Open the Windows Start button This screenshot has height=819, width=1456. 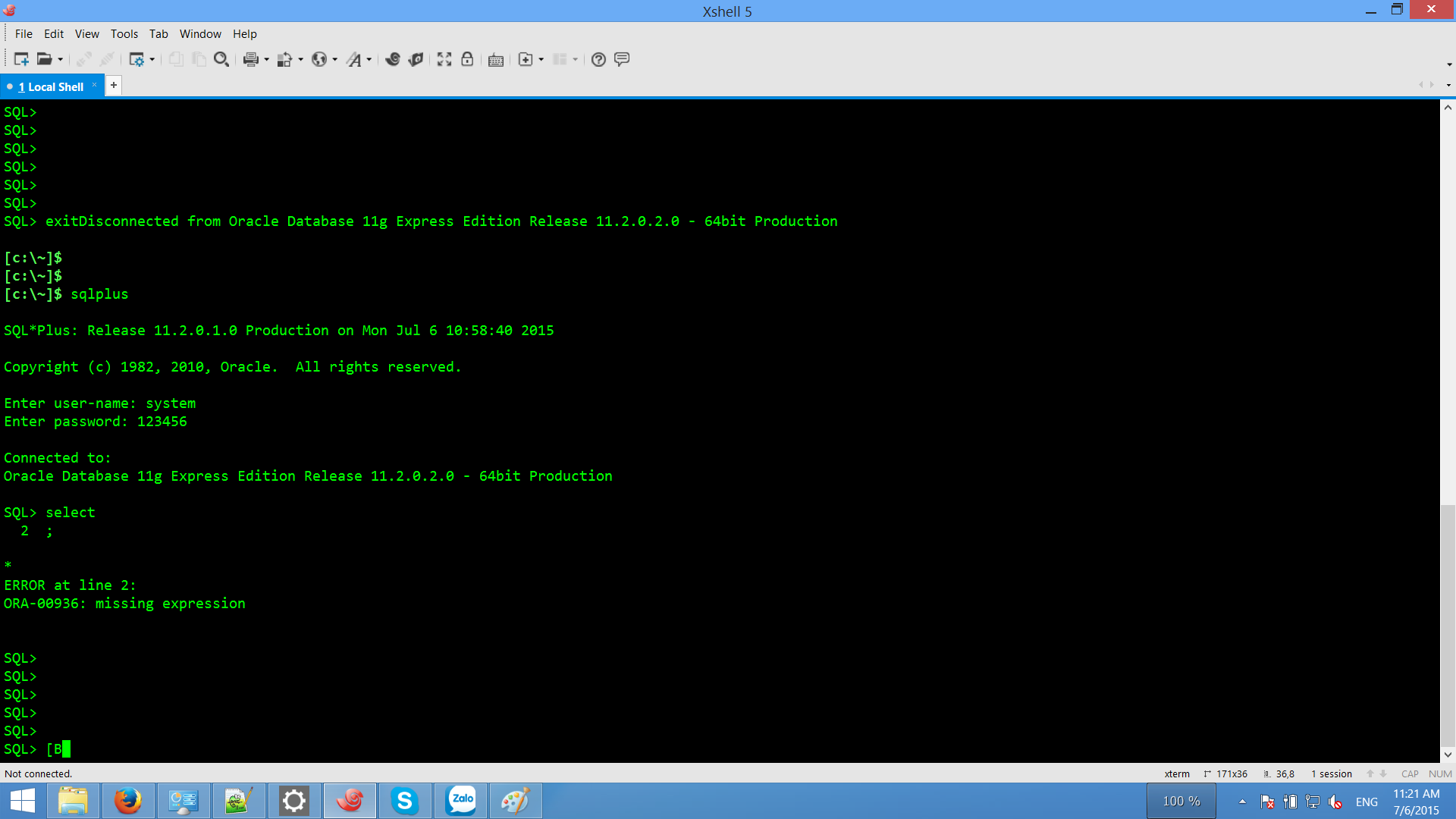(x=23, y=801)
